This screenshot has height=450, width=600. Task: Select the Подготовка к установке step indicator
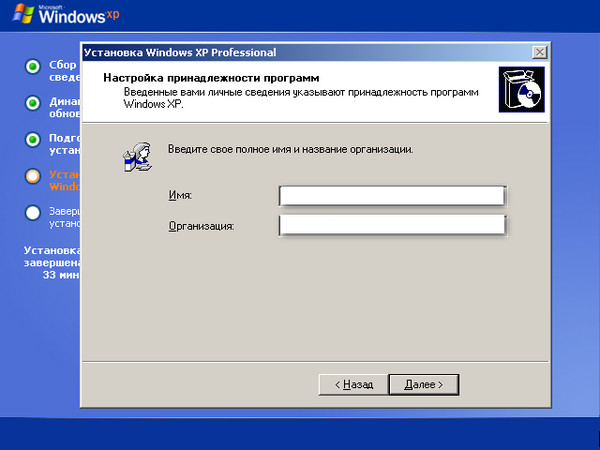click(33, 140)
